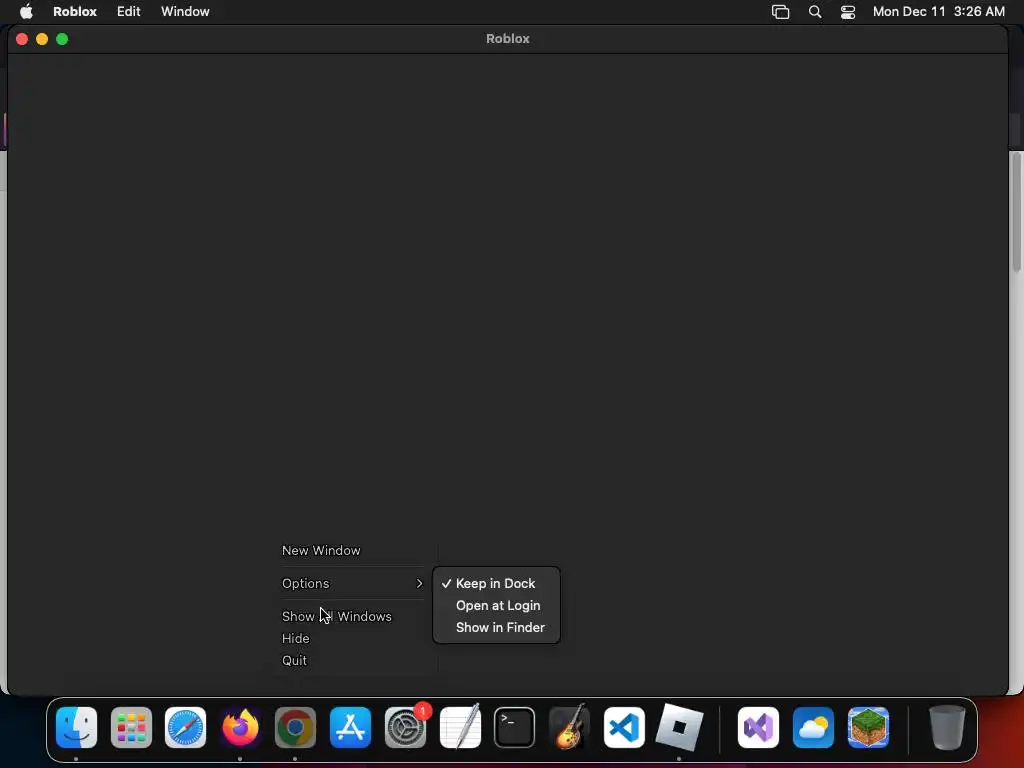Click the Roblox dock icon
Viewport: 1024px width, 768px height.
coord(679,727)
